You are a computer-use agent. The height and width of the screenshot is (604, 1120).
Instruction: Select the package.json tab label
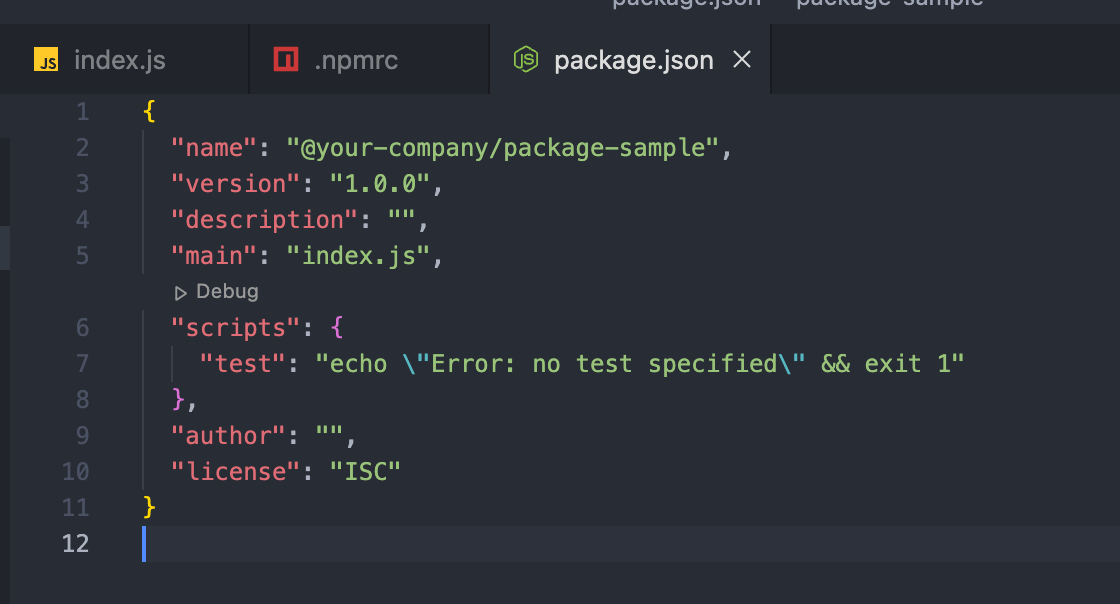click(x=633, y=60)
